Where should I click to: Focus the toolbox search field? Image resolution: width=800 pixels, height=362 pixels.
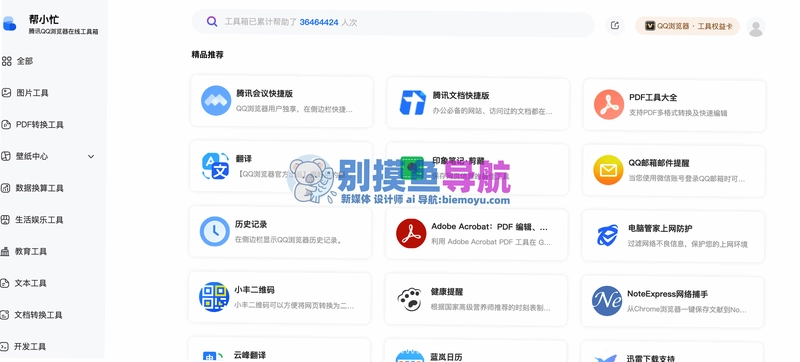coord(393,22)
